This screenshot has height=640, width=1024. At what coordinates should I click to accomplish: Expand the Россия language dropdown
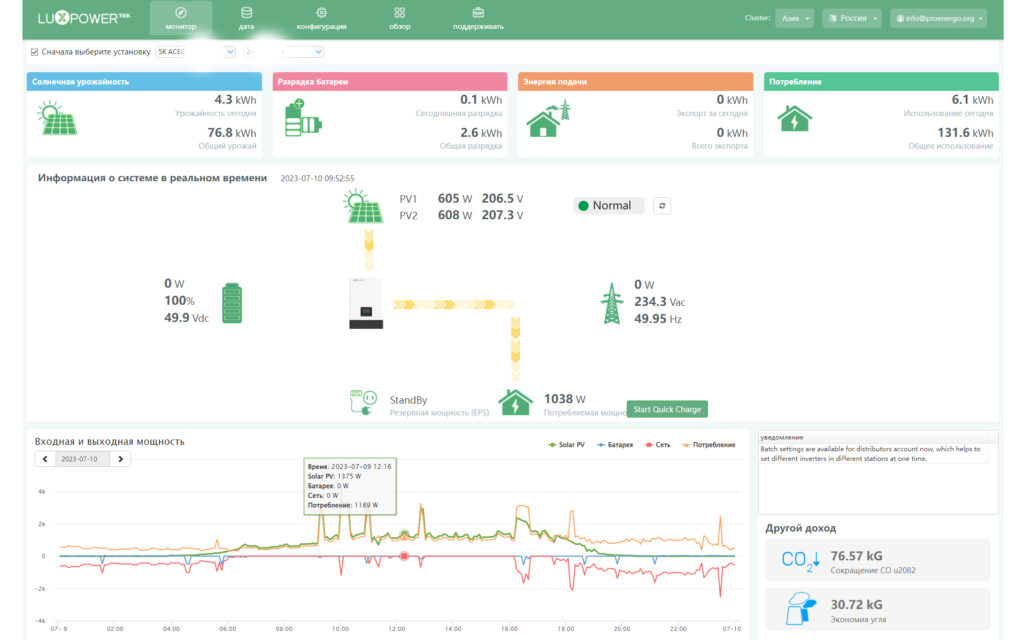(x=852, y=18)
